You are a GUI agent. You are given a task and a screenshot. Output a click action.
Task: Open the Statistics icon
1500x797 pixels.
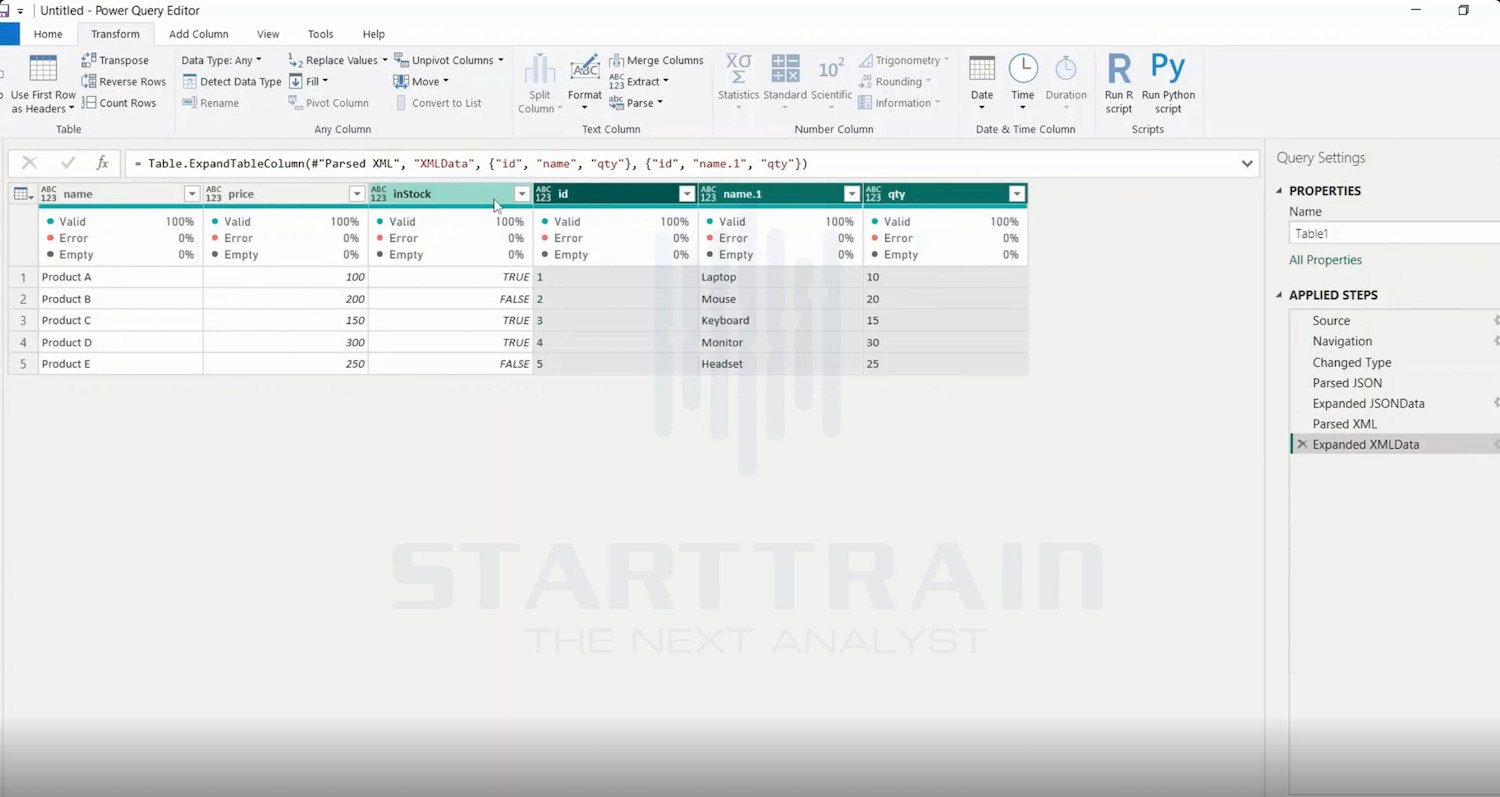[x=739, y=68]
